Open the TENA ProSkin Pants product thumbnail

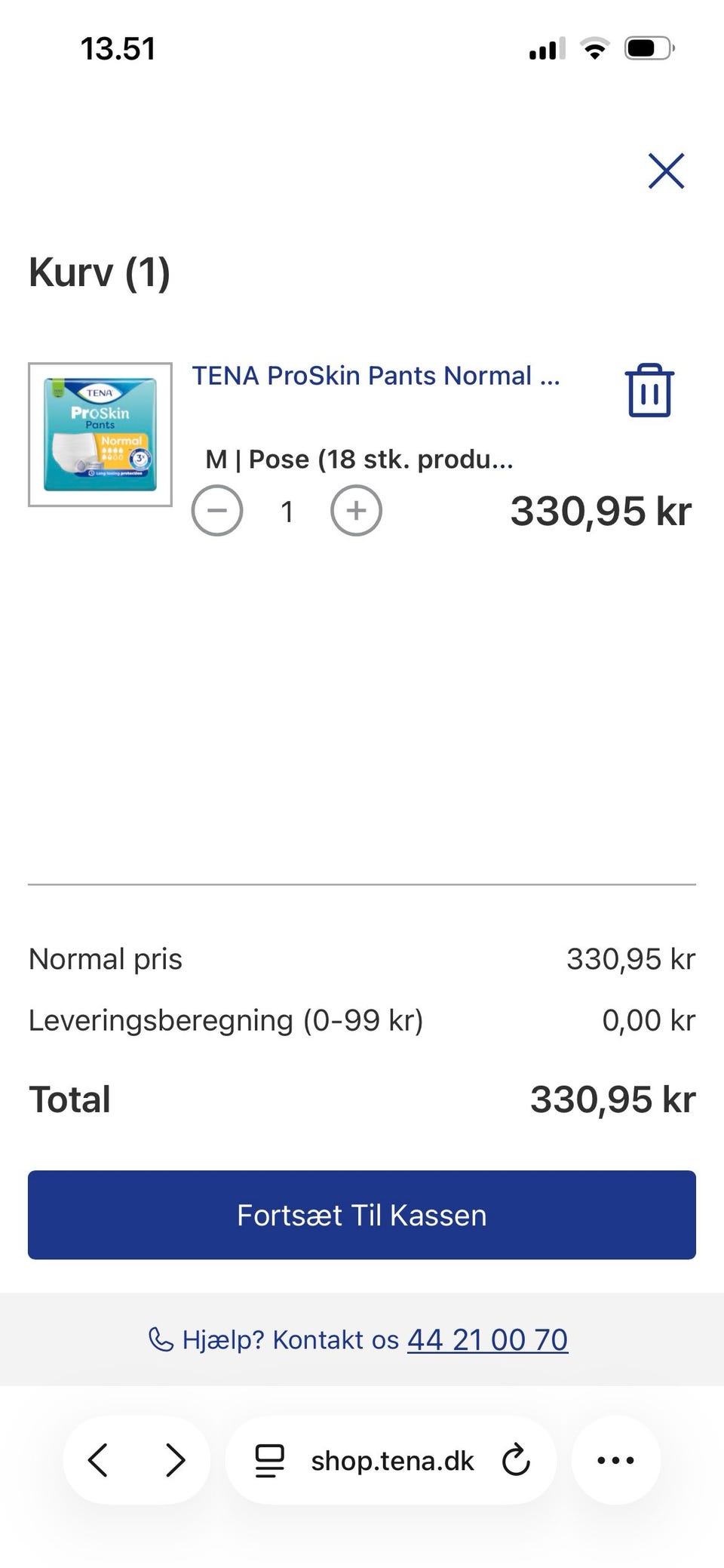point(100,435)
